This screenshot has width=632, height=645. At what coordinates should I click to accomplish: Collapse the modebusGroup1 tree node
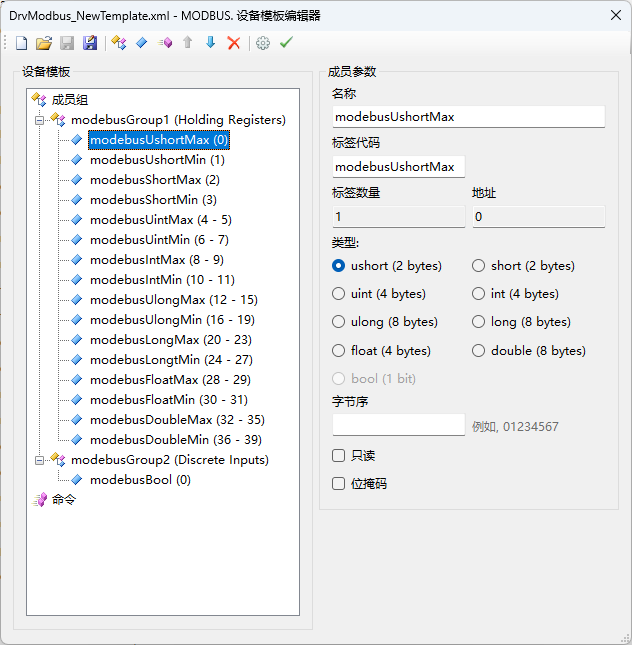(x=40, y=121)
